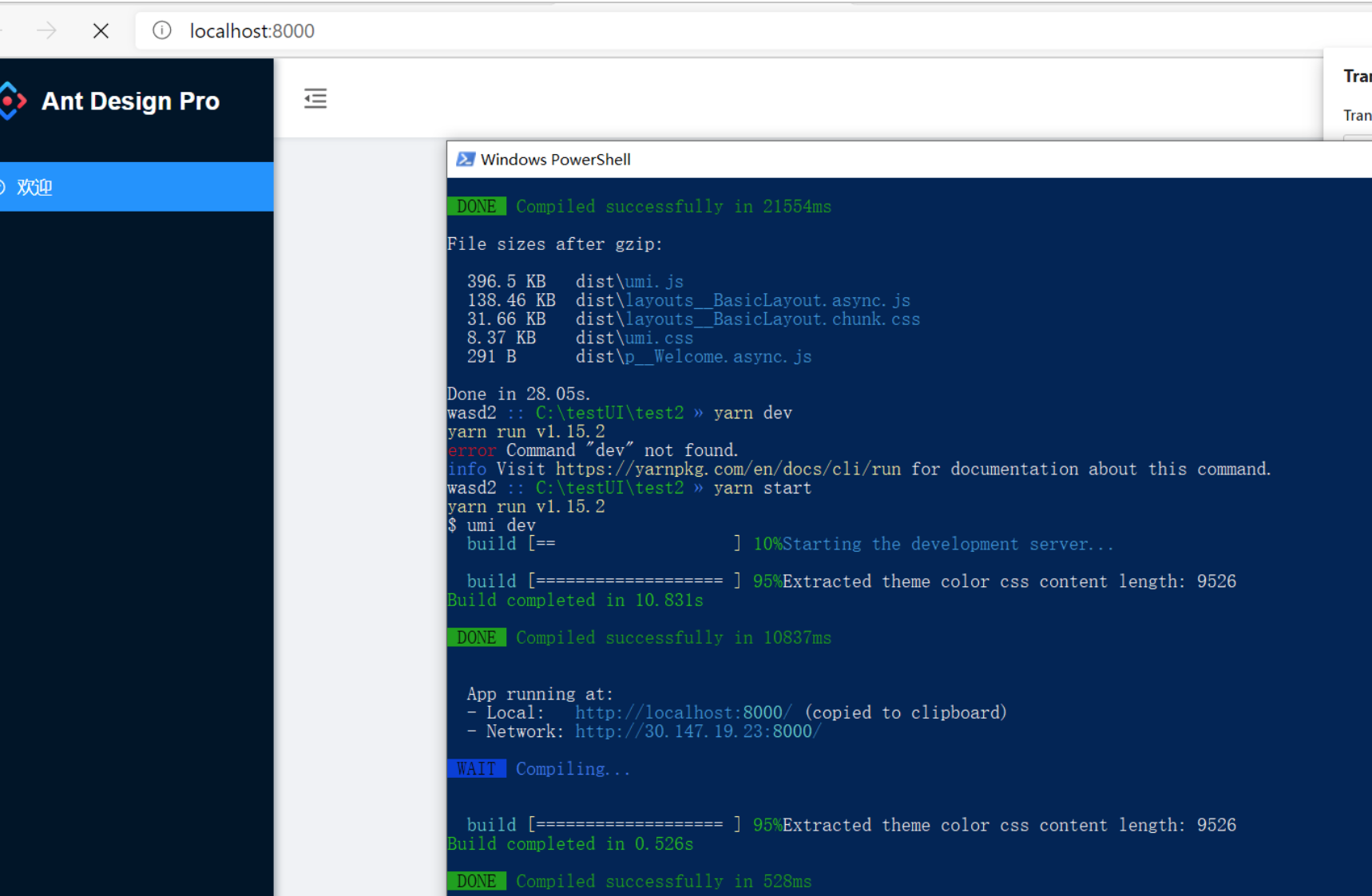Screen dimensions: 1372x896
Task: Click the "Compiling..." status text
Action: 573,769
